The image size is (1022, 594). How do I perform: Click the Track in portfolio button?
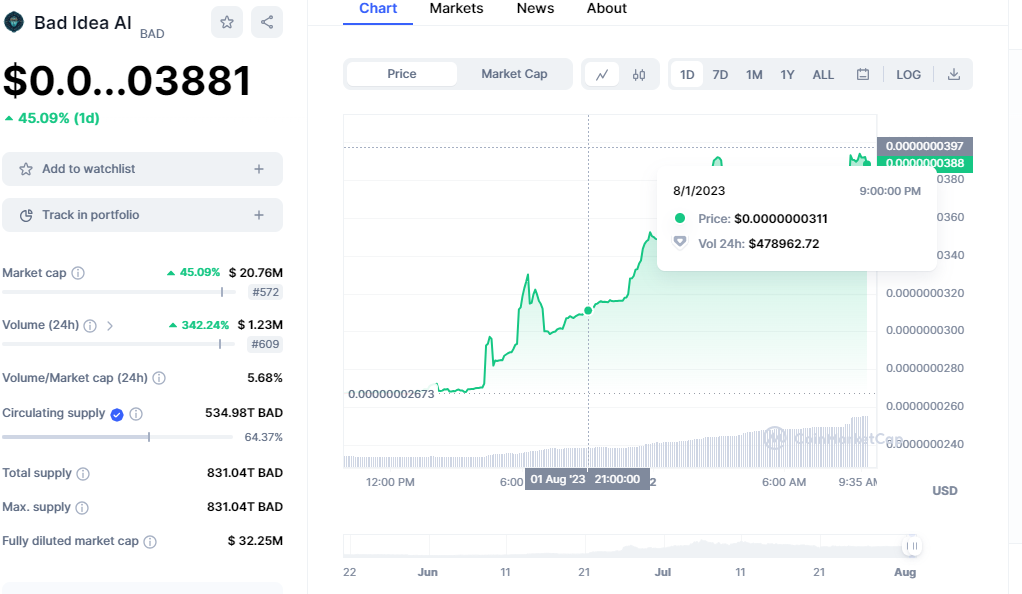(x=142, y=215)
